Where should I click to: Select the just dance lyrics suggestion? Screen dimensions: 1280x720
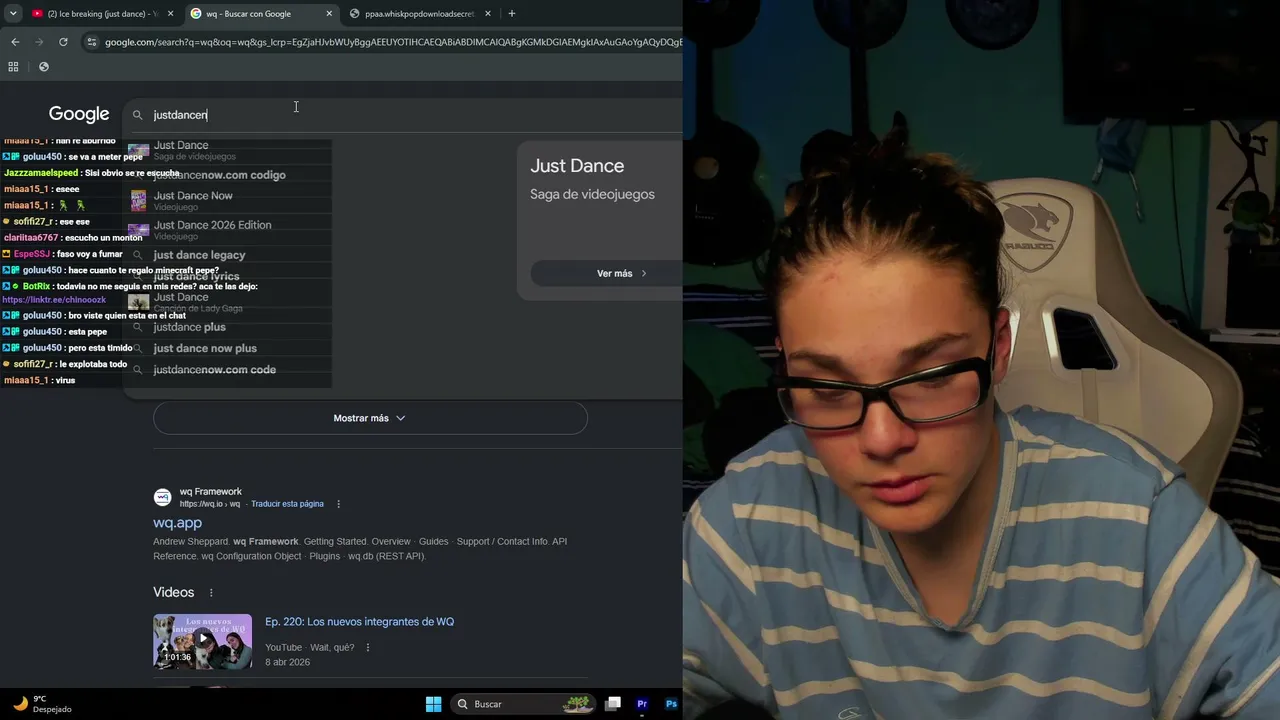228,276
